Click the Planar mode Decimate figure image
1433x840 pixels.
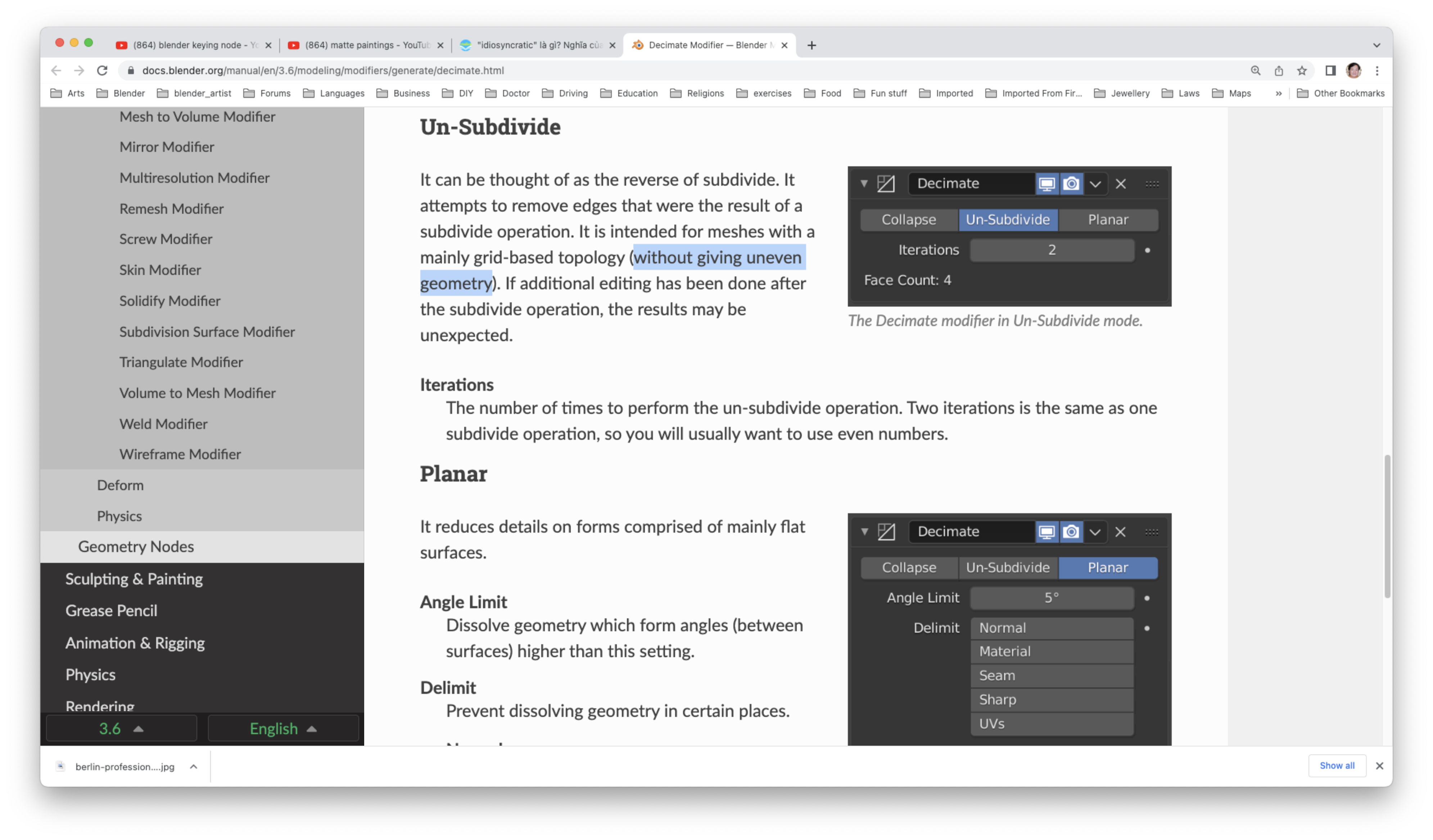[1009, 629]
